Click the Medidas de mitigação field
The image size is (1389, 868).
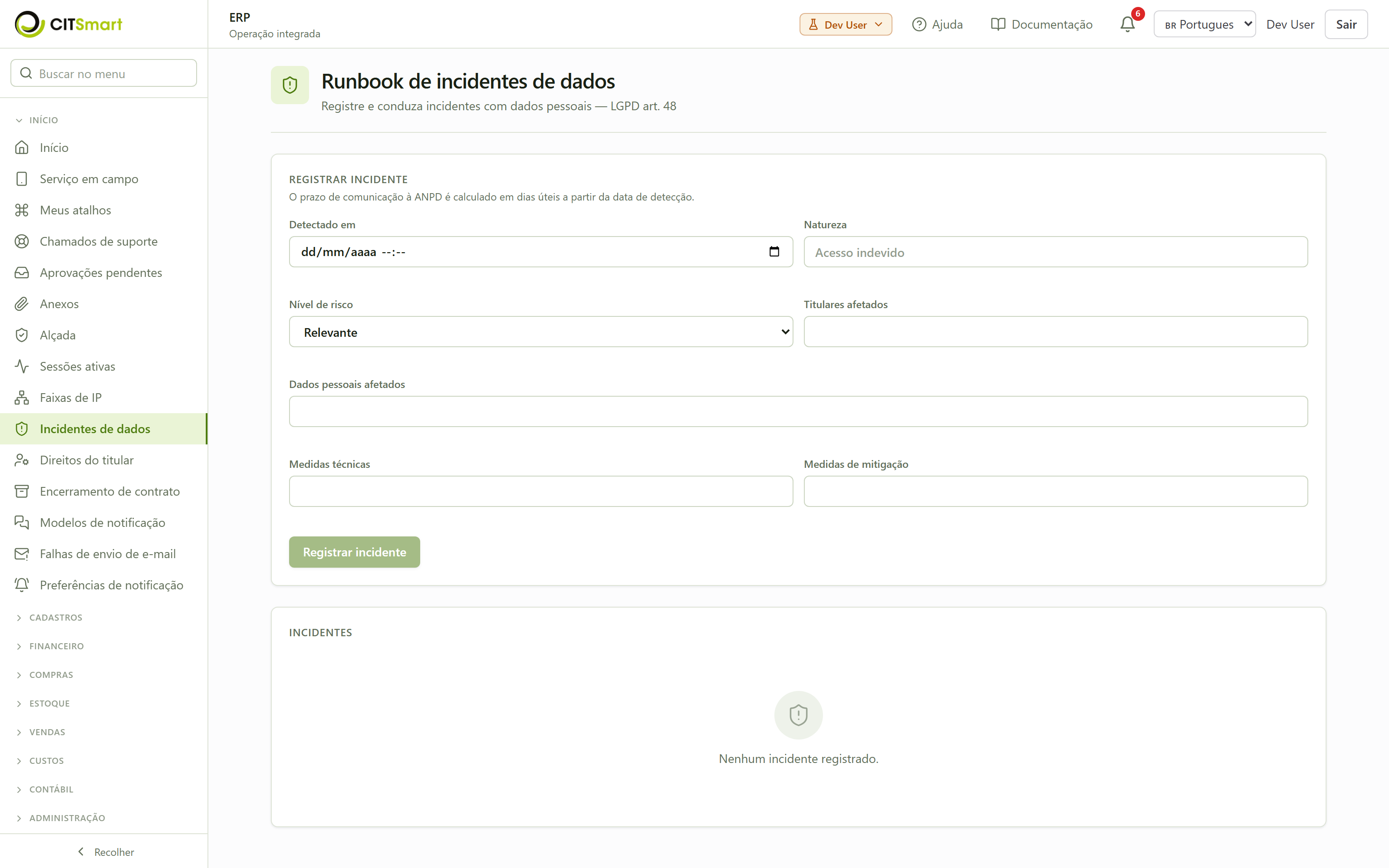coord(1056,491)
